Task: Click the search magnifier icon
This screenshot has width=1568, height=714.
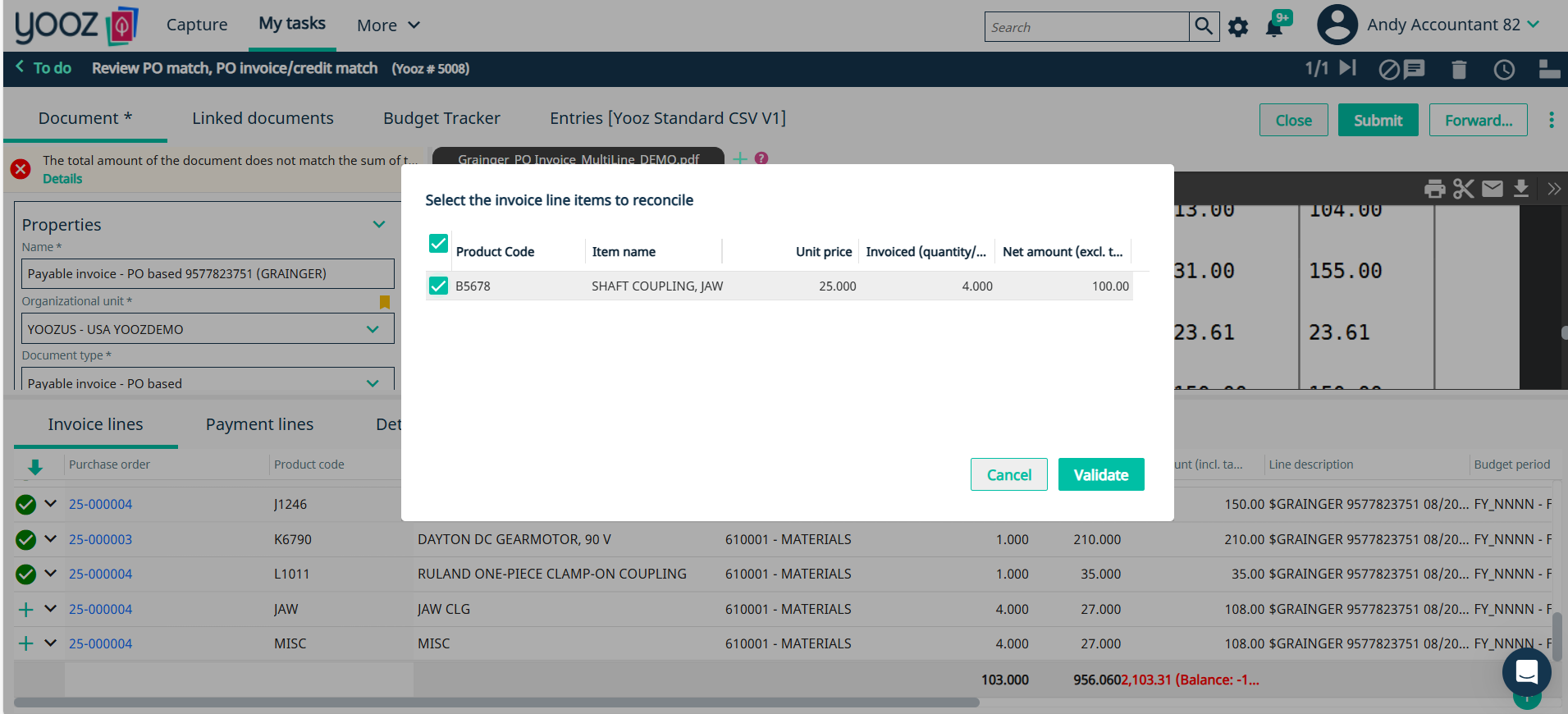Action: coord(1204,26)
